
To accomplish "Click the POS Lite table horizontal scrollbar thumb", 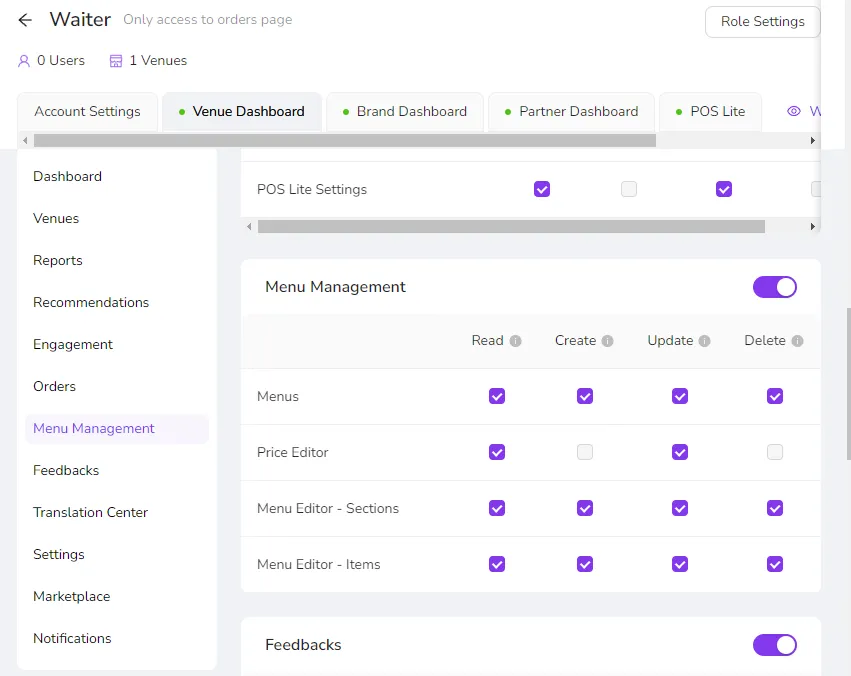I will point(511,226).
